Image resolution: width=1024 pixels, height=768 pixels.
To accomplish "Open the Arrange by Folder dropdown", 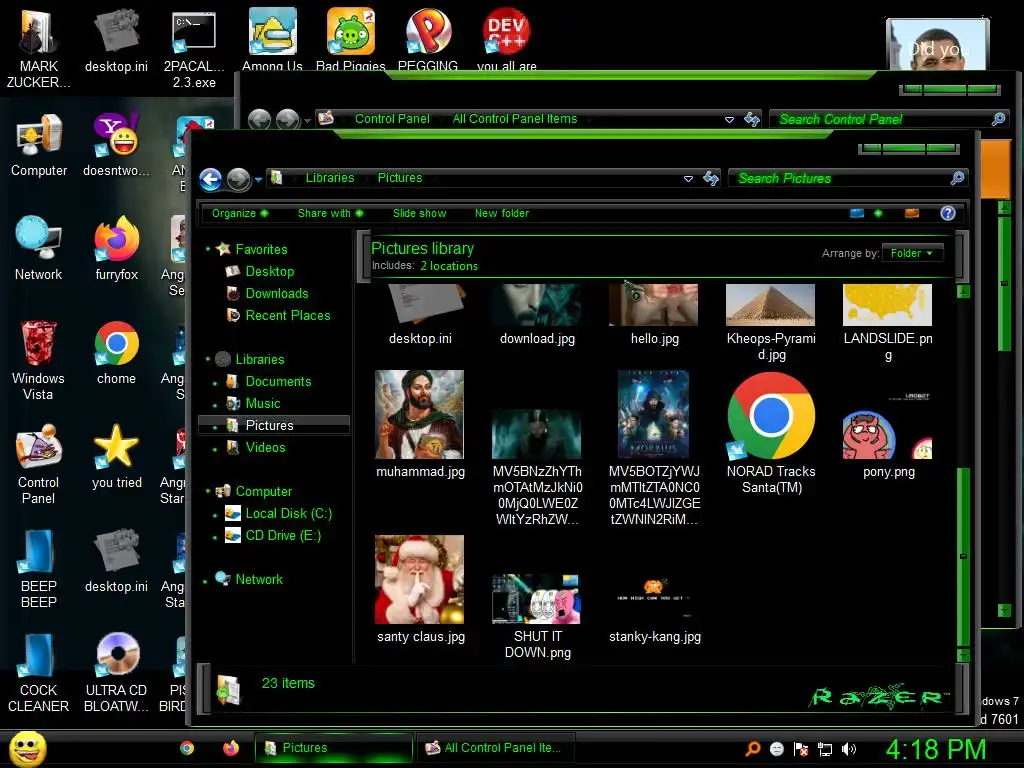I will point(912,253).
